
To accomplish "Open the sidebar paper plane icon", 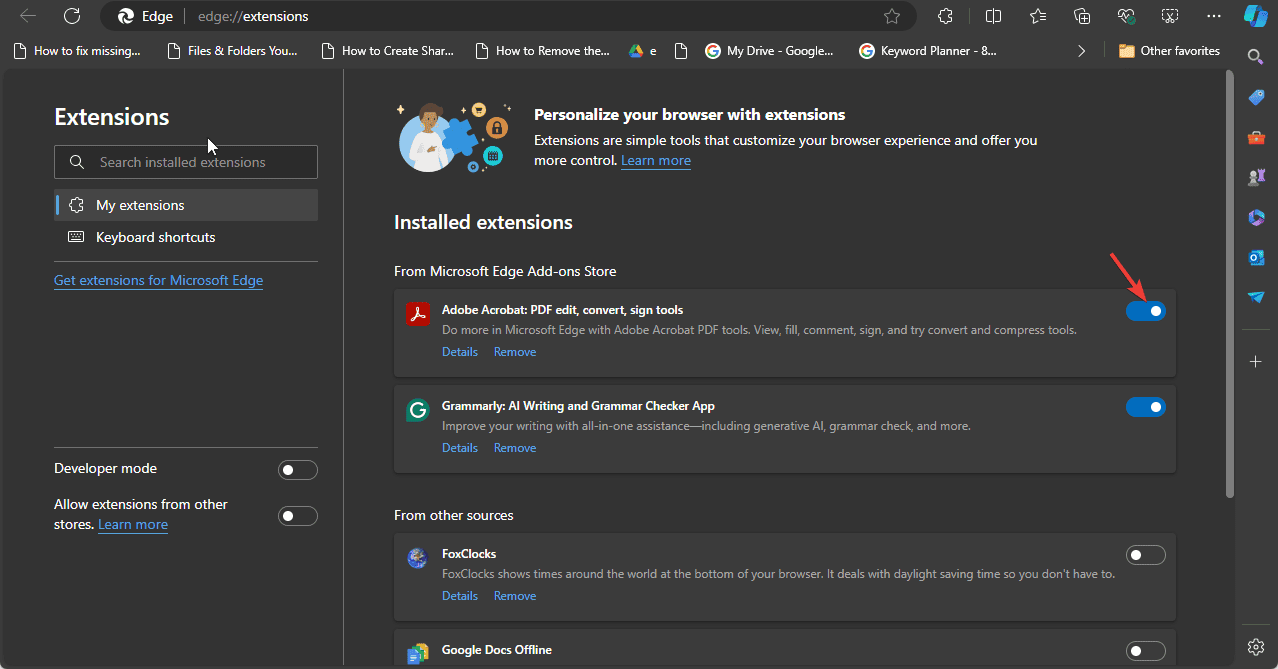I will [1256, 297].
